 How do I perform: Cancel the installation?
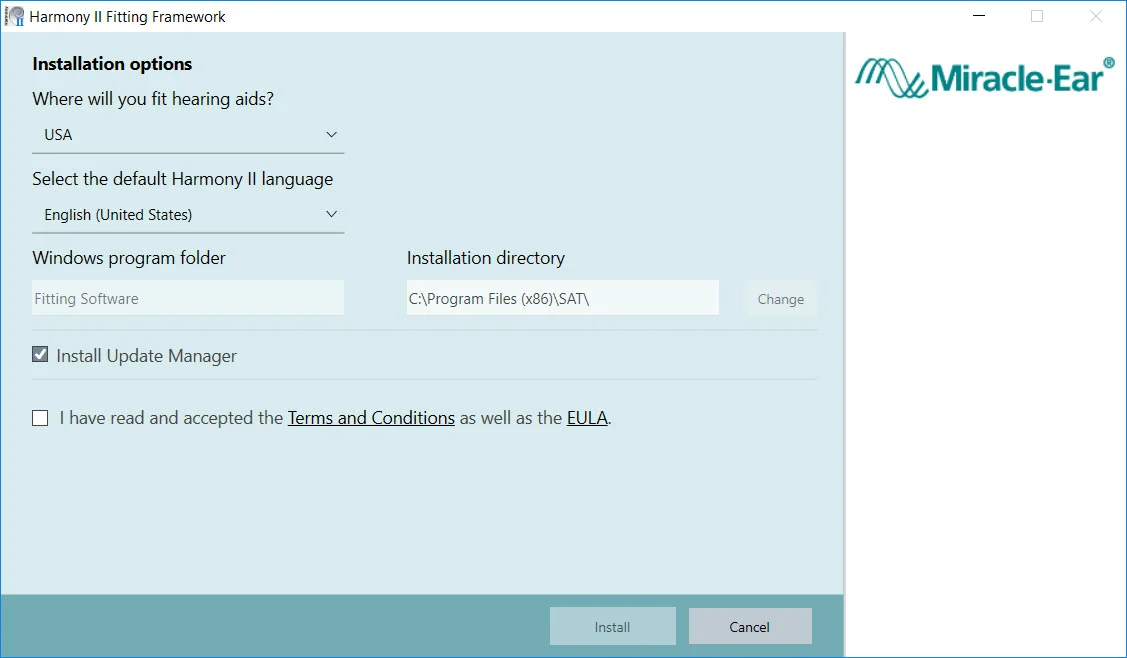750,627
